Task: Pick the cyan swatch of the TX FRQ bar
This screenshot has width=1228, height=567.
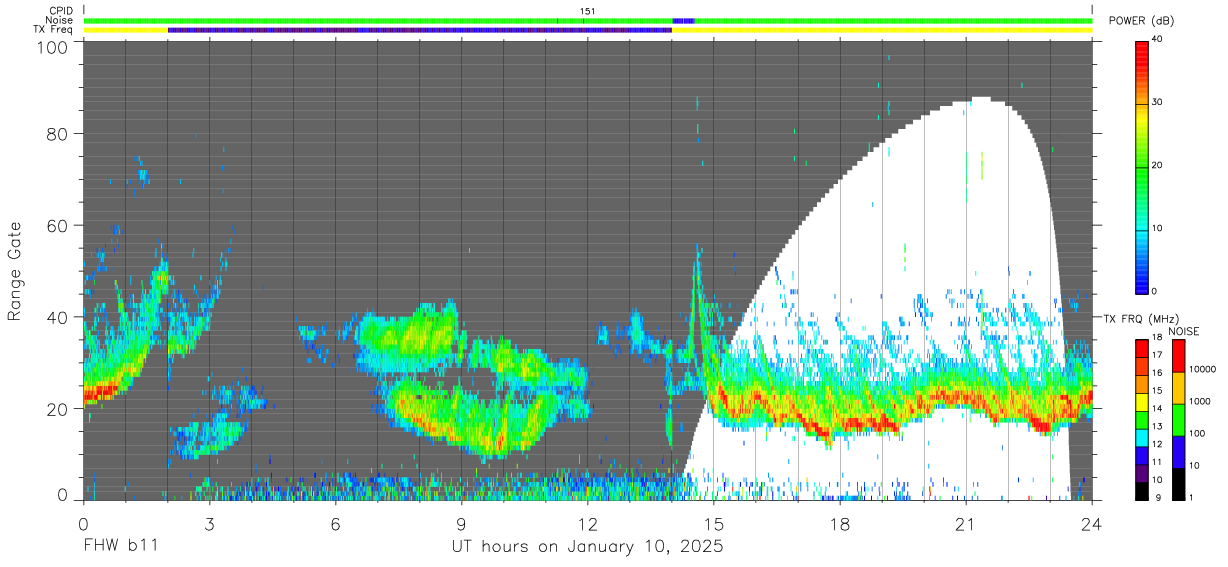Action: pos(1142,437)
